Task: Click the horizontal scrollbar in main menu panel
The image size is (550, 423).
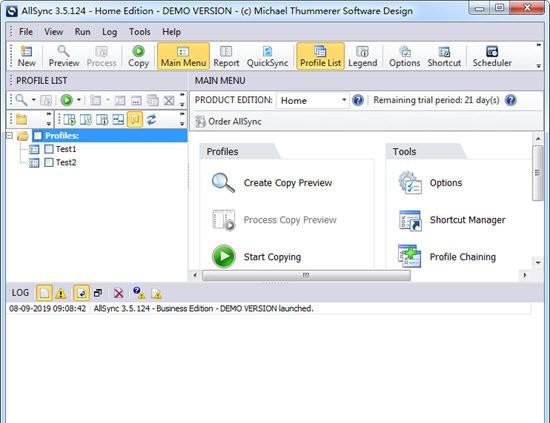Action: [306, 275]
